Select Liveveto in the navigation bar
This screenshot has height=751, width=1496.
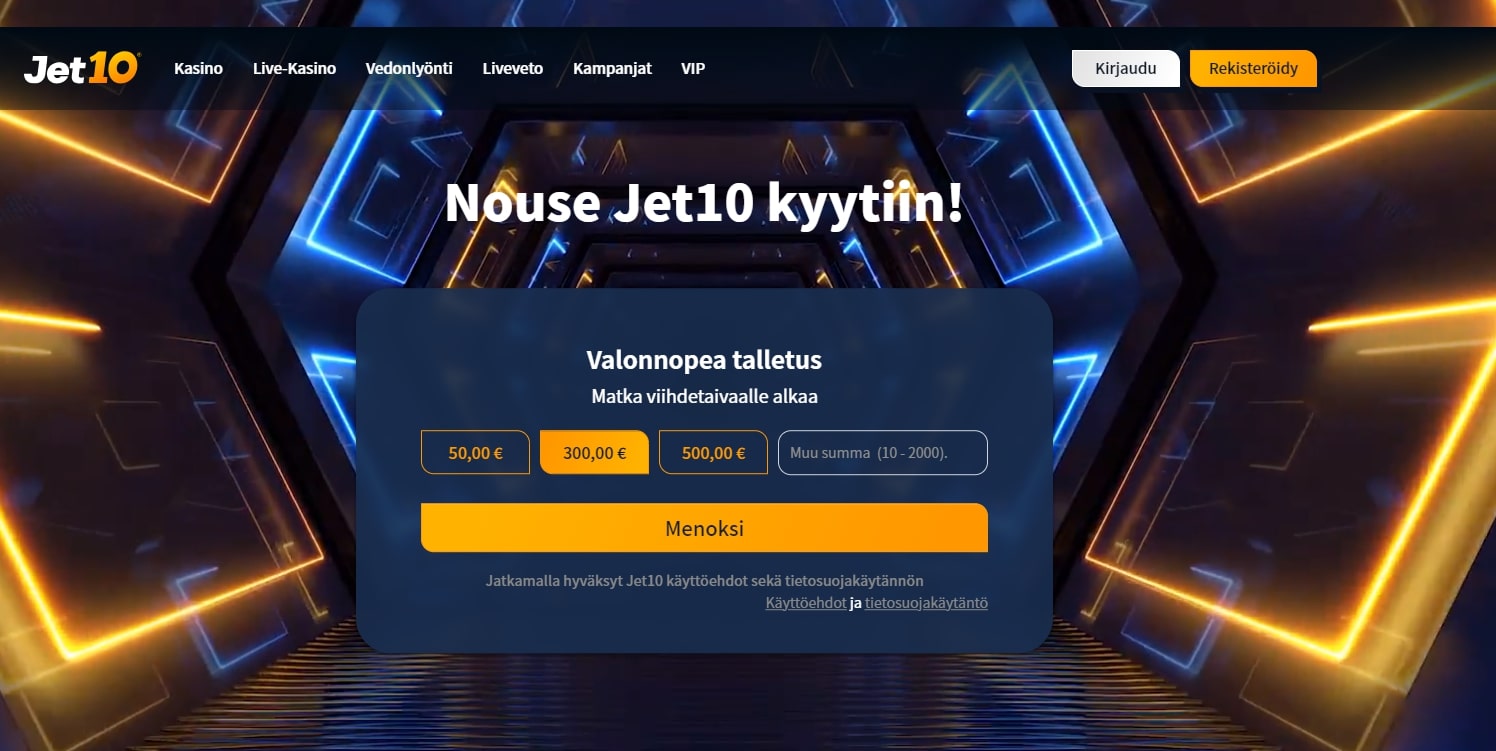tap(512, 68)
